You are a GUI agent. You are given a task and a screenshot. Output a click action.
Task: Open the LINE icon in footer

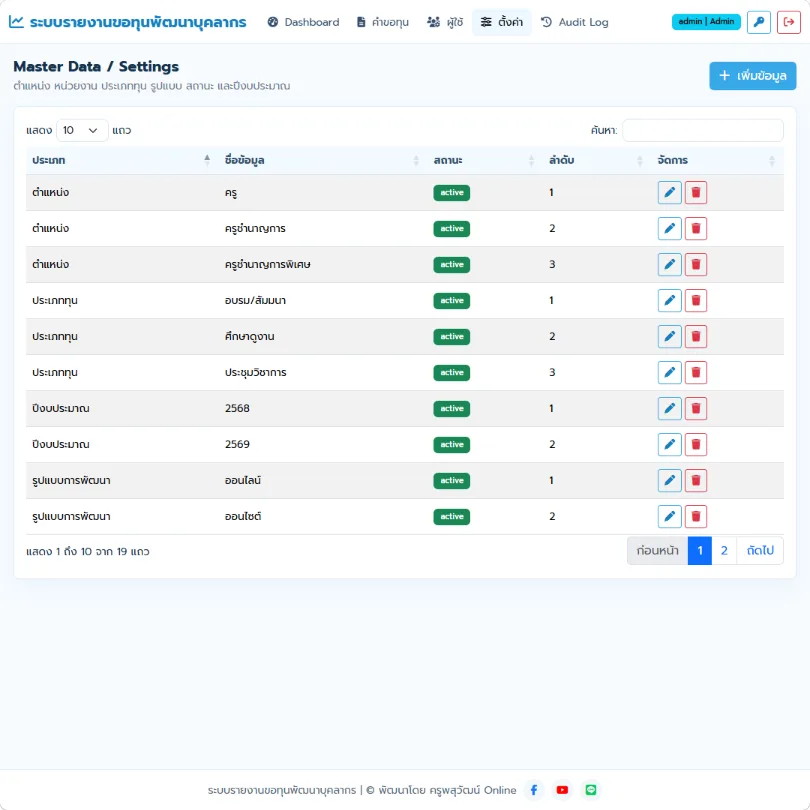pyautogui.click(x=590, y=790)
